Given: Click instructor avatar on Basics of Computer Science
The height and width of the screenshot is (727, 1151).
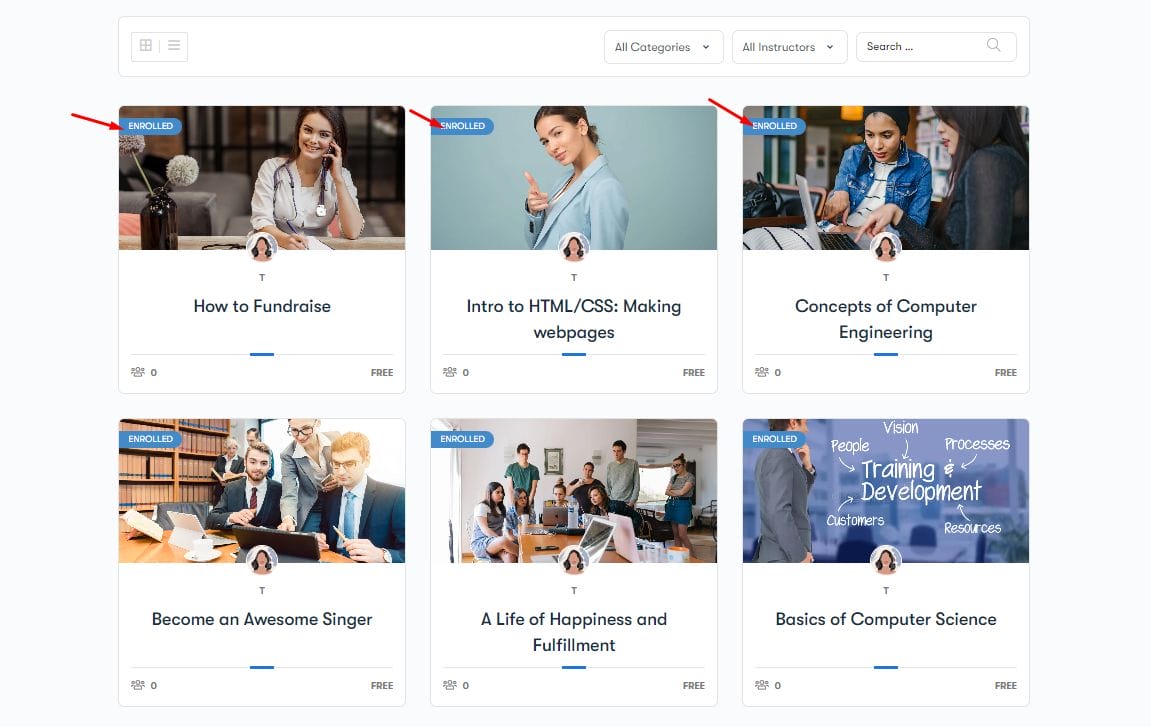Looking at the screenshot, I should 886,560.
